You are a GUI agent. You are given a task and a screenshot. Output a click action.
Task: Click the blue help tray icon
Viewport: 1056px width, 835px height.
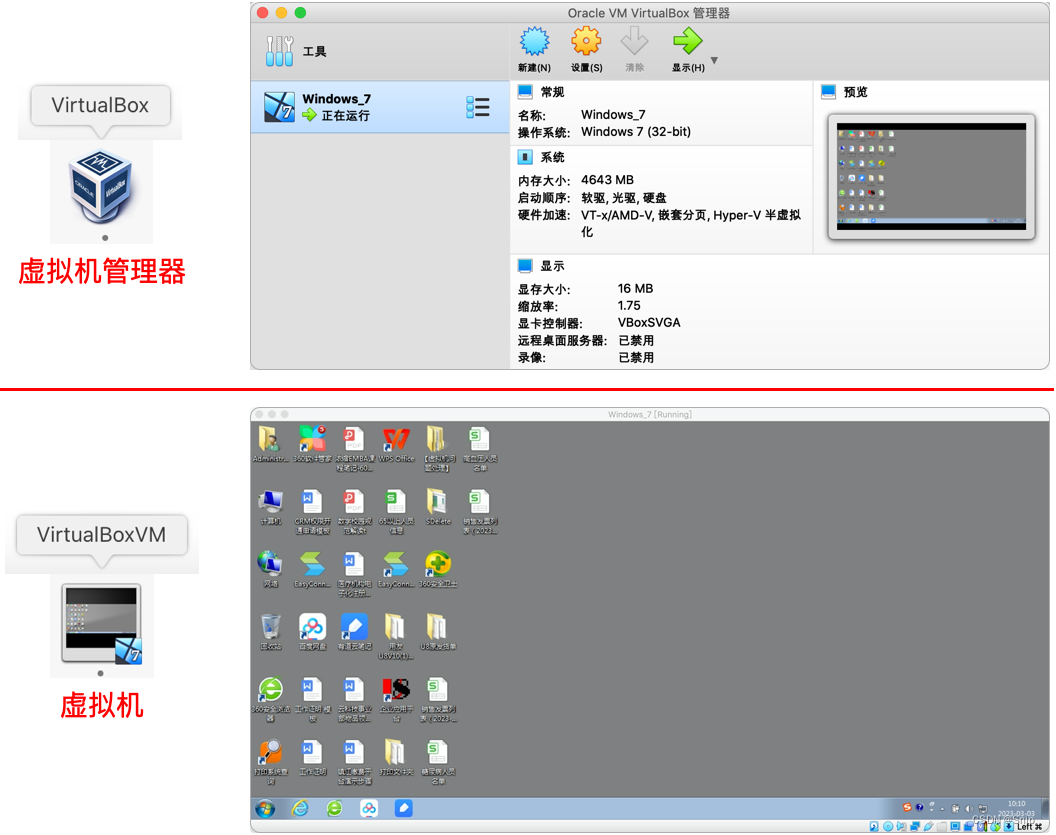pyautogui.click(x=919, y=807)
